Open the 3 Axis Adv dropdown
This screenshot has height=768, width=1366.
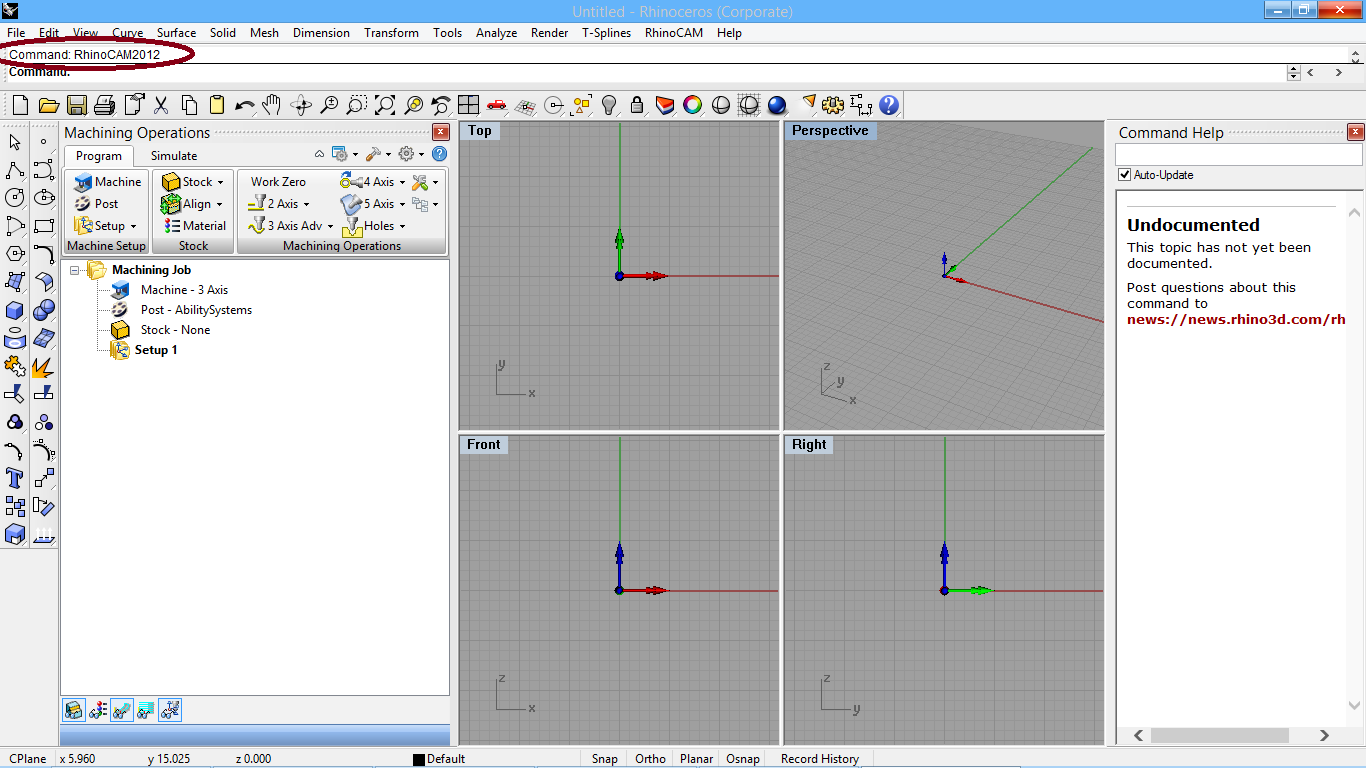coord(291,226)
